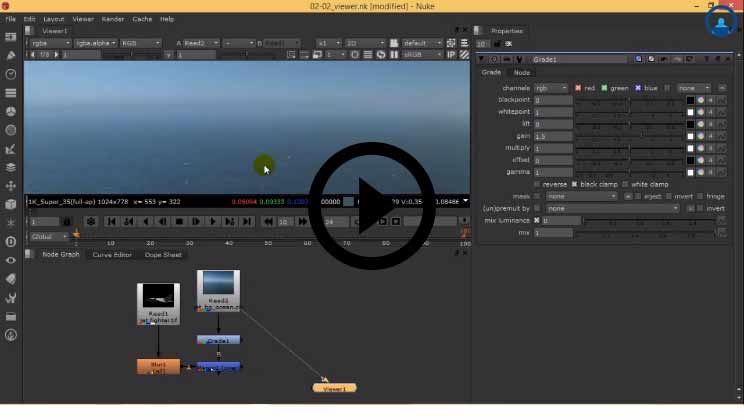Image resolution: width=744 pixels, height=420 pixels.
Task: Open gain color wheel picker
Action: point(700,136)
